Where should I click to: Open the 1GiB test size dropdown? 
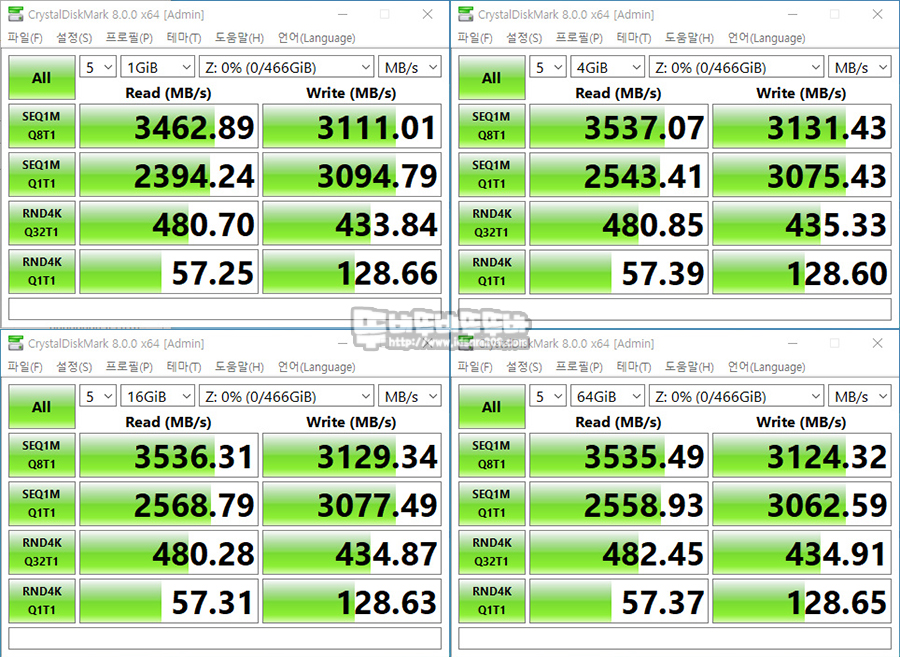click(x=158, y=67)
